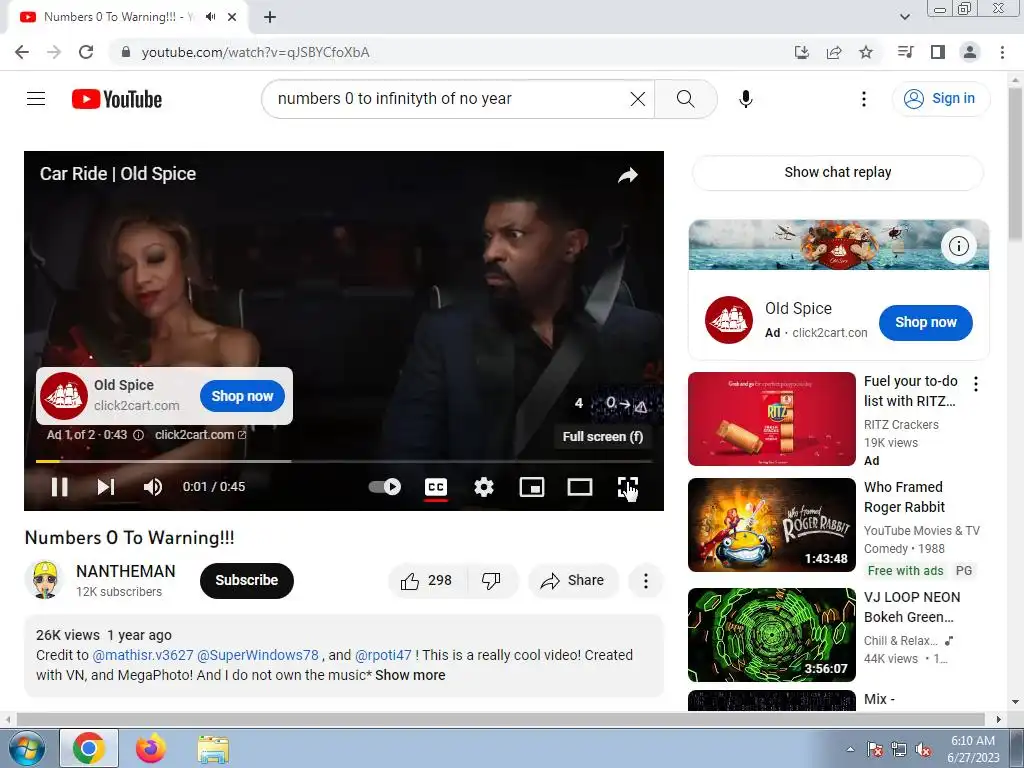Open @mathisr.v3627 channel link
The width and height of the screenshot is (1024, 768).
coord(142,655)
